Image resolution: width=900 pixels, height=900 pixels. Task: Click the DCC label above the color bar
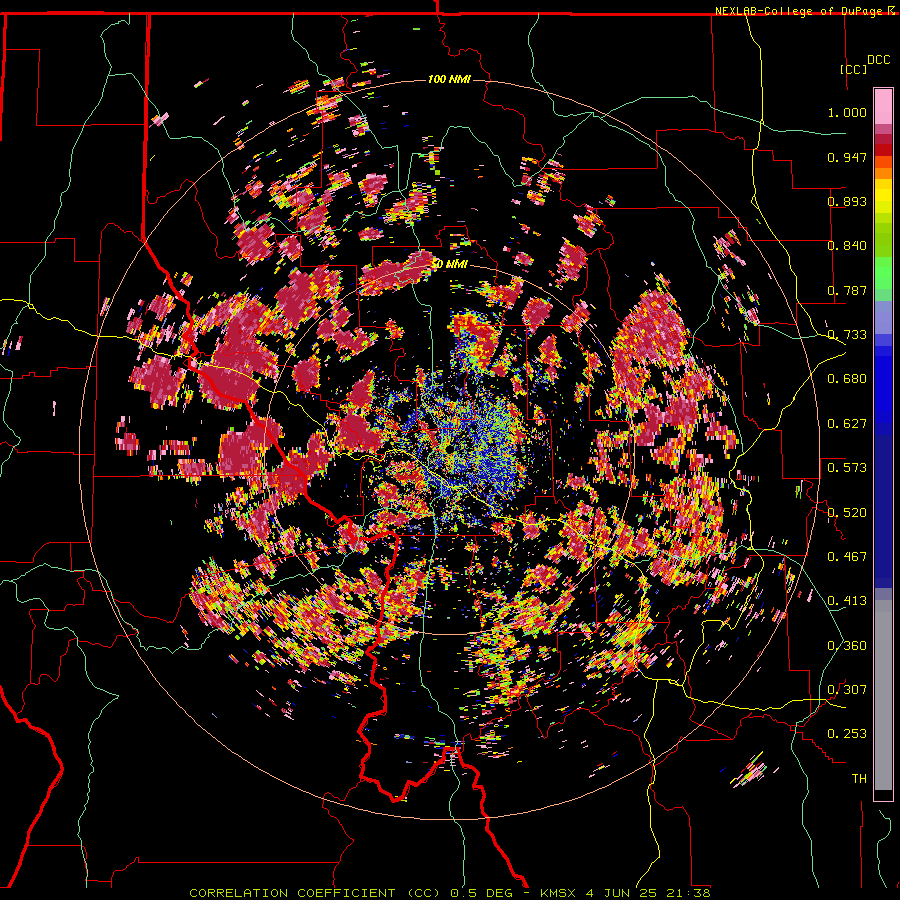pyautogui.click(x=878, y=60)
